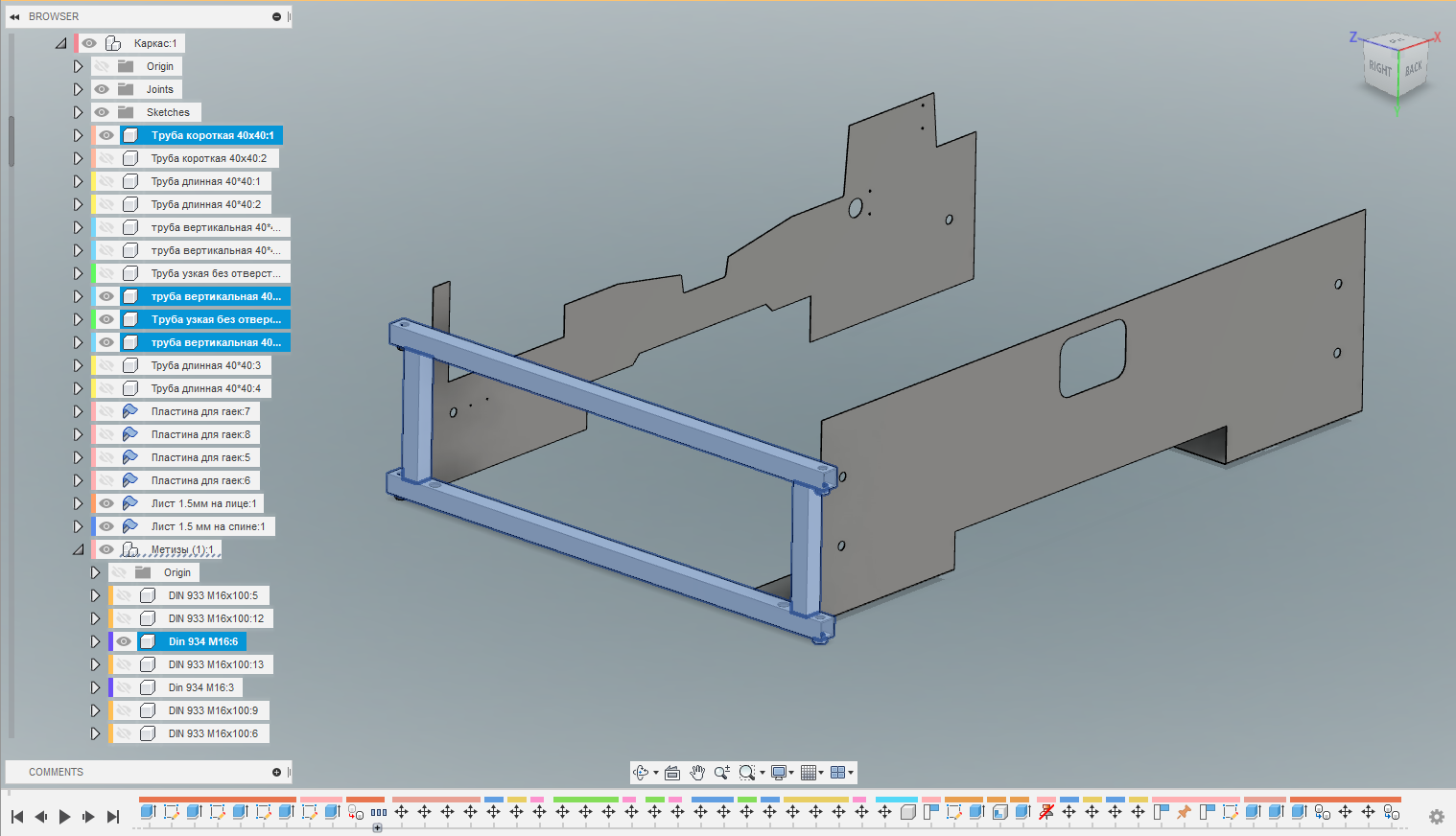This screenshot has width=1456, height=836.
Task: Expand the Comments panel plus button
Action: tap(276, 772)
